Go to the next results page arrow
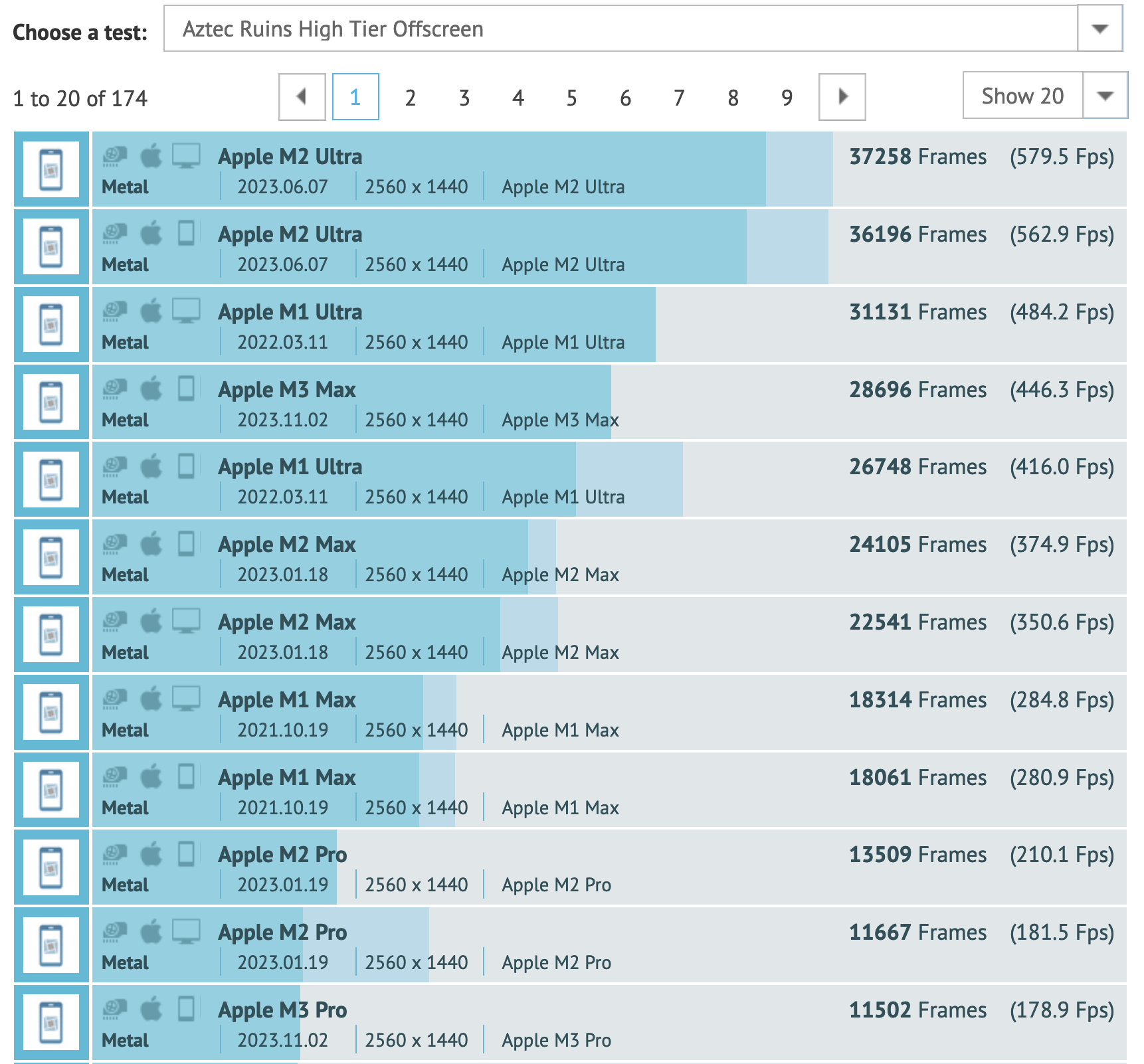 click(842, 97)
